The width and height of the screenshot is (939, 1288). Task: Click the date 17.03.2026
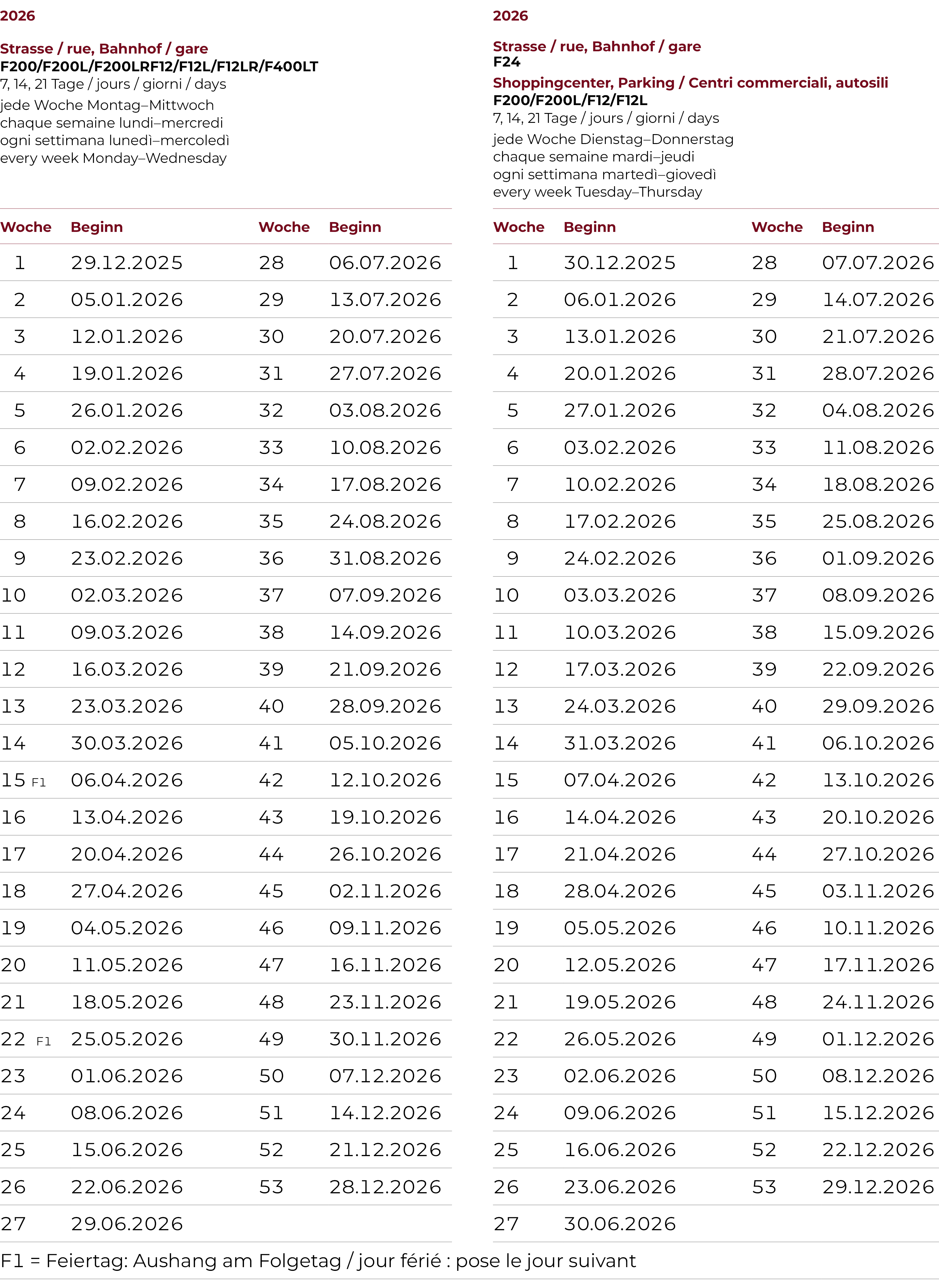pyautogui.click(x=620, y=669)
